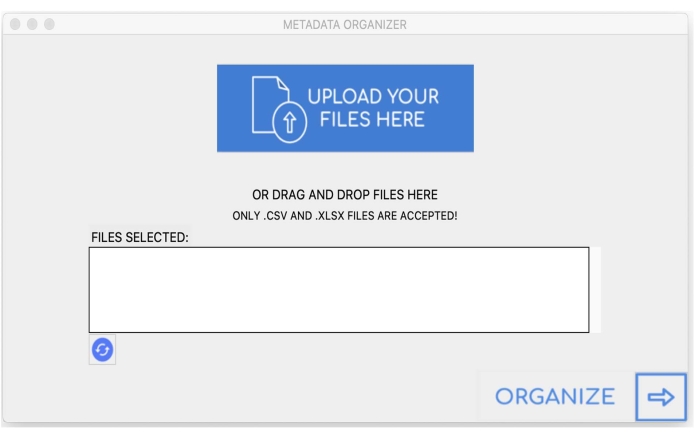Image resolution: width=694 pixels, height=438 pixels.
Task: Click the right arrow organize icon
Action: (x=661, y=397)
